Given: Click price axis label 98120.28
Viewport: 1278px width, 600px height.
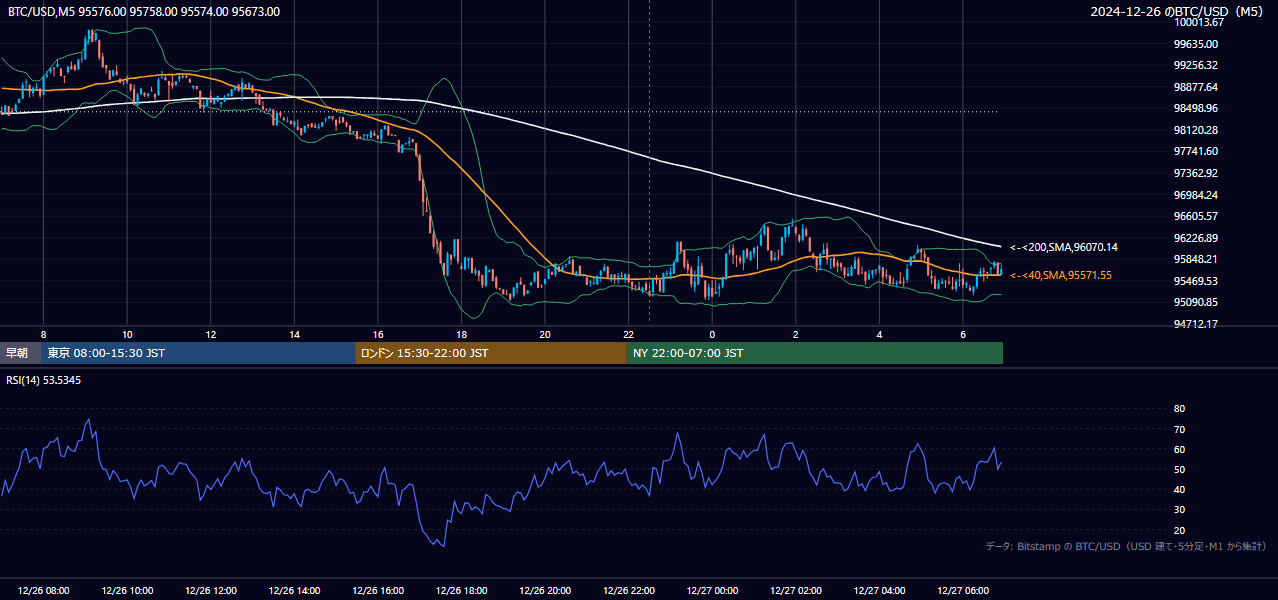Looking at the screenshot, I should 1195,130.
